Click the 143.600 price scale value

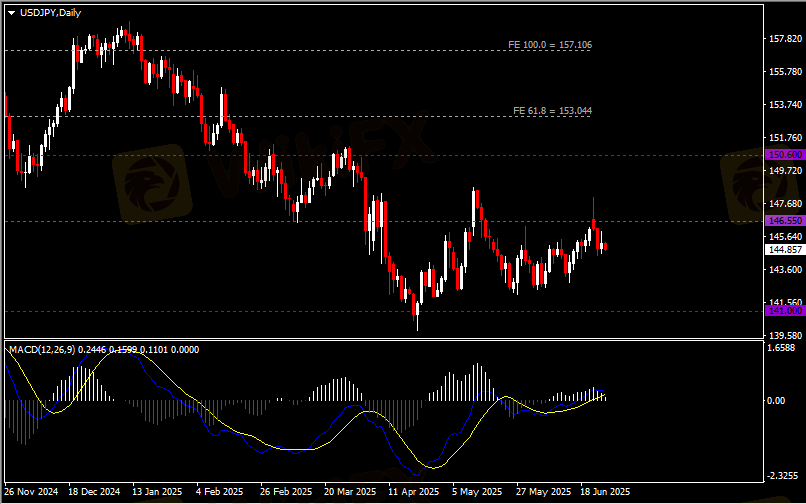tap(785, 269)
